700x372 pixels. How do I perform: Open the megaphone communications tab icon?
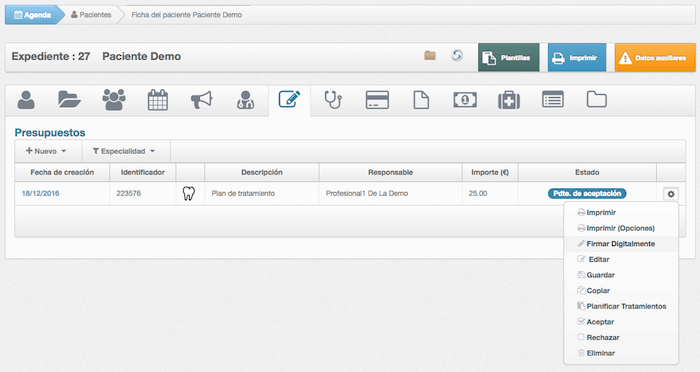tap(202, 100)
